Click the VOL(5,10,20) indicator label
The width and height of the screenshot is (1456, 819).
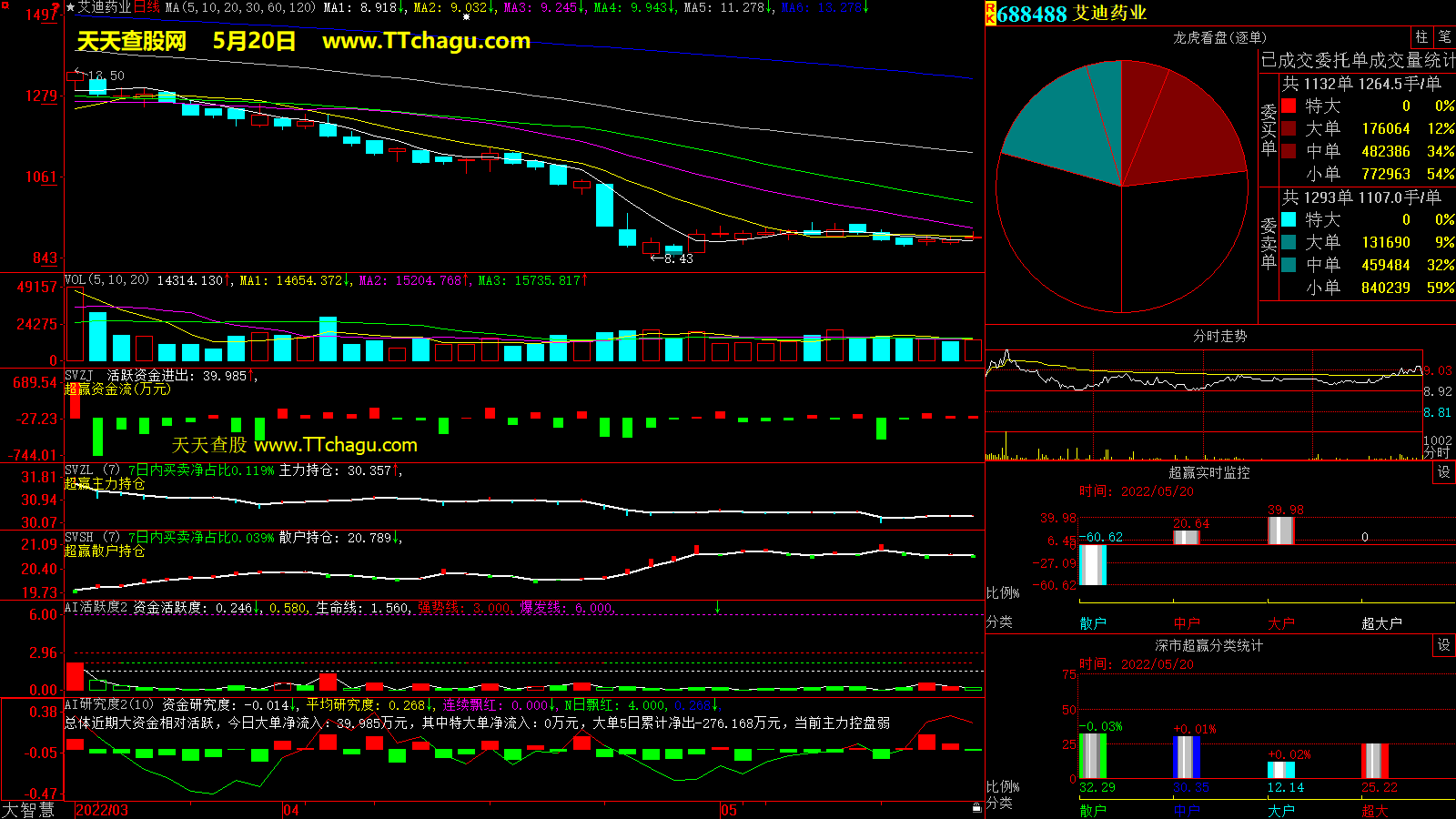(x=106, y=280)
